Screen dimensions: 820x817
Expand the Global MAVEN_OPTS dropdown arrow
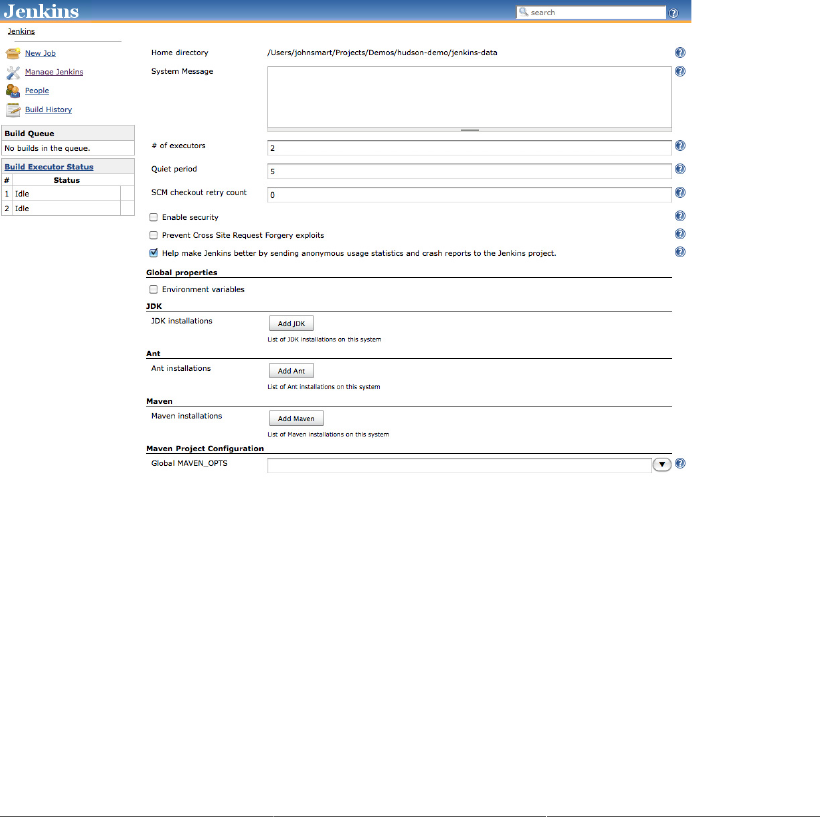[x=662, y=464]
